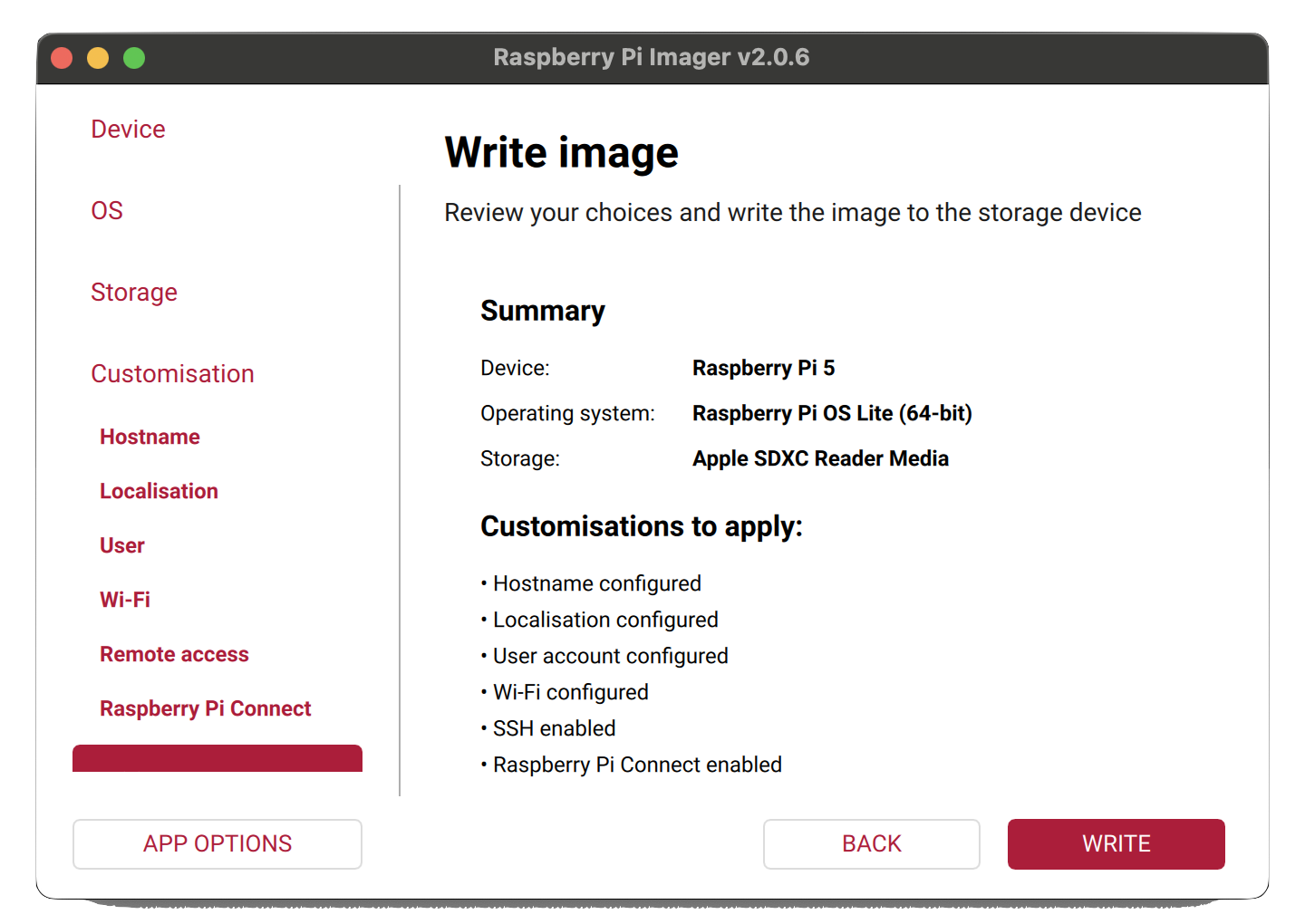1305x924 pixels.
Task: Open the Storage selection step
Action: 134,292
